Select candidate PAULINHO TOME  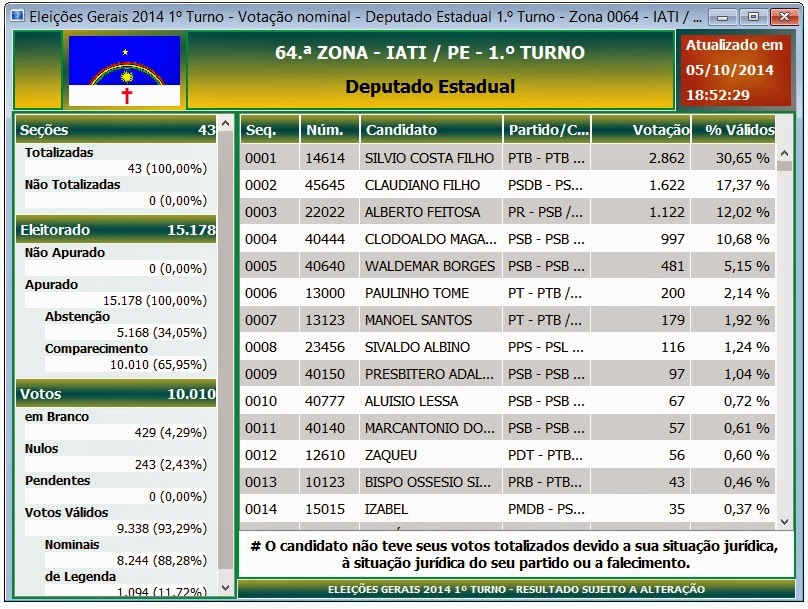[508, 293]
